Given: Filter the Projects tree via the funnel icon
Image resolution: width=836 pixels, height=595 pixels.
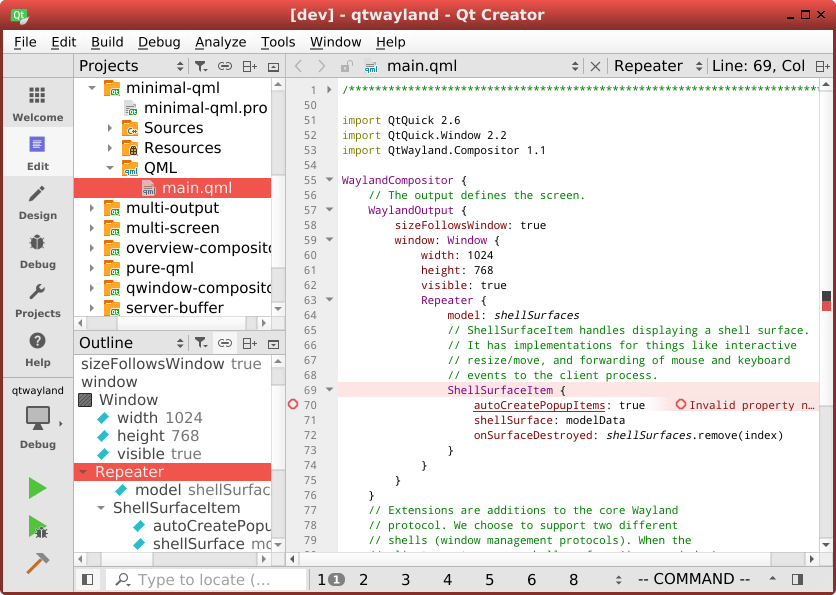Looking at the screenshot, I should [x=200, y=66].
